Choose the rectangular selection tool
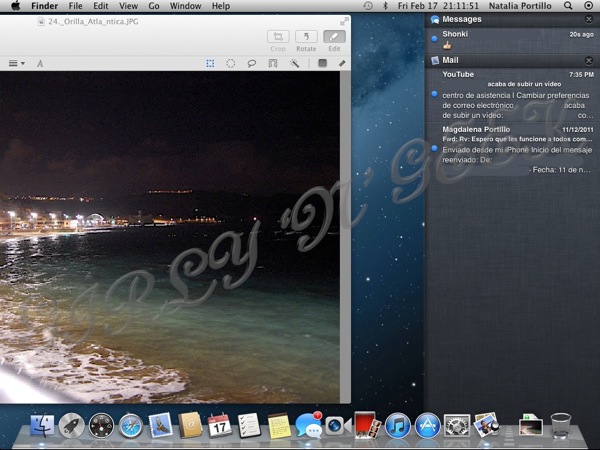This screenshot has height=450, width=600. pyautogui.click(x=210, y=64)
